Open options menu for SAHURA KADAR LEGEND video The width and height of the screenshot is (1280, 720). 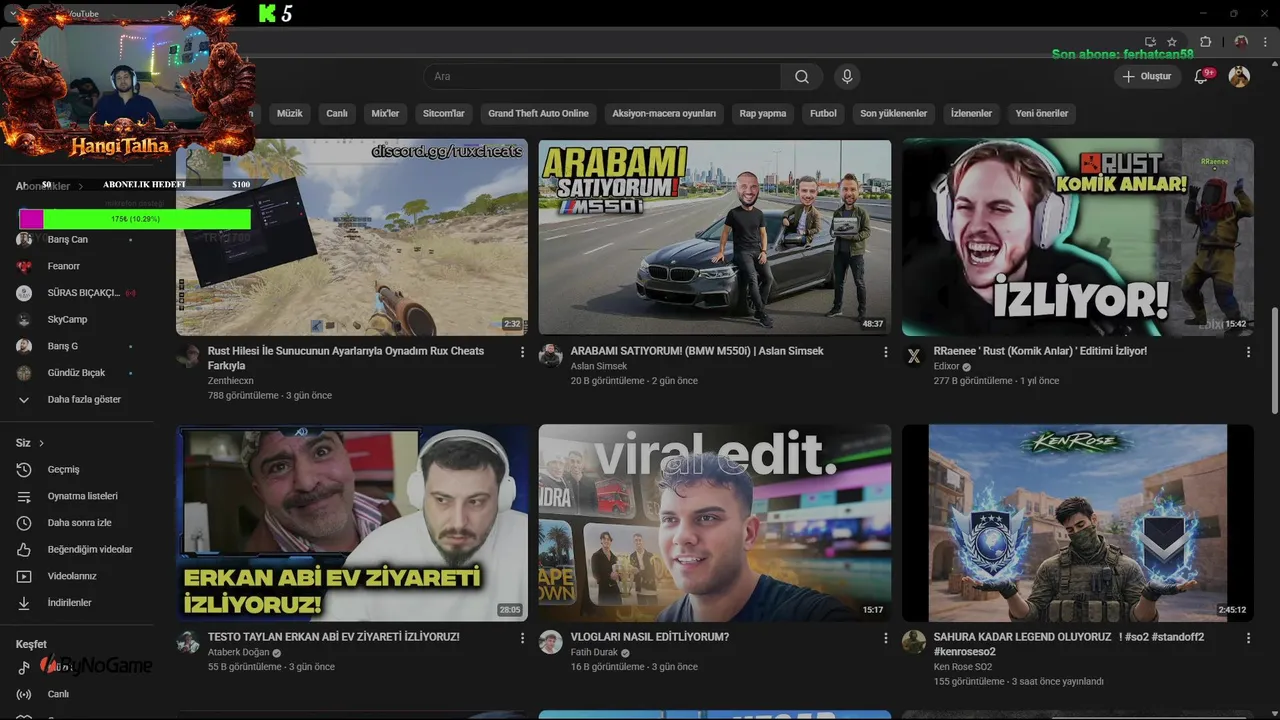(x=1248, y=638)
